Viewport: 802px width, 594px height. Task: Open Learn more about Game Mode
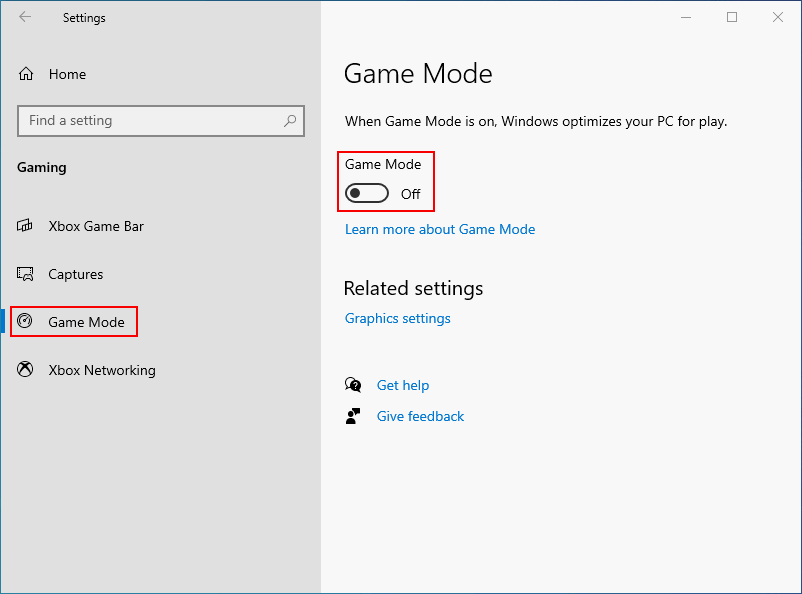click(x=440, y=229)
